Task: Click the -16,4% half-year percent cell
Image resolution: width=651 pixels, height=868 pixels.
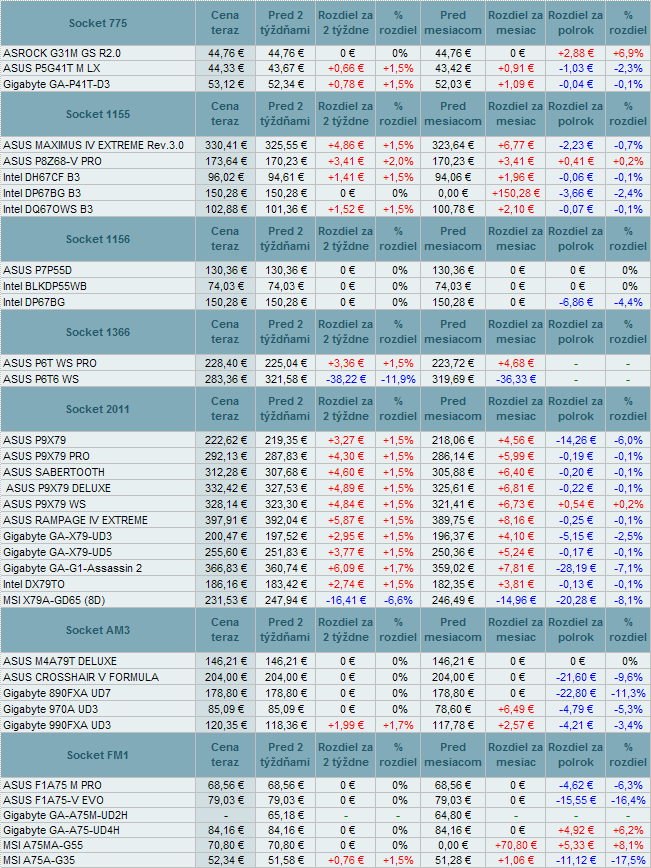Action: pos(628,800)
